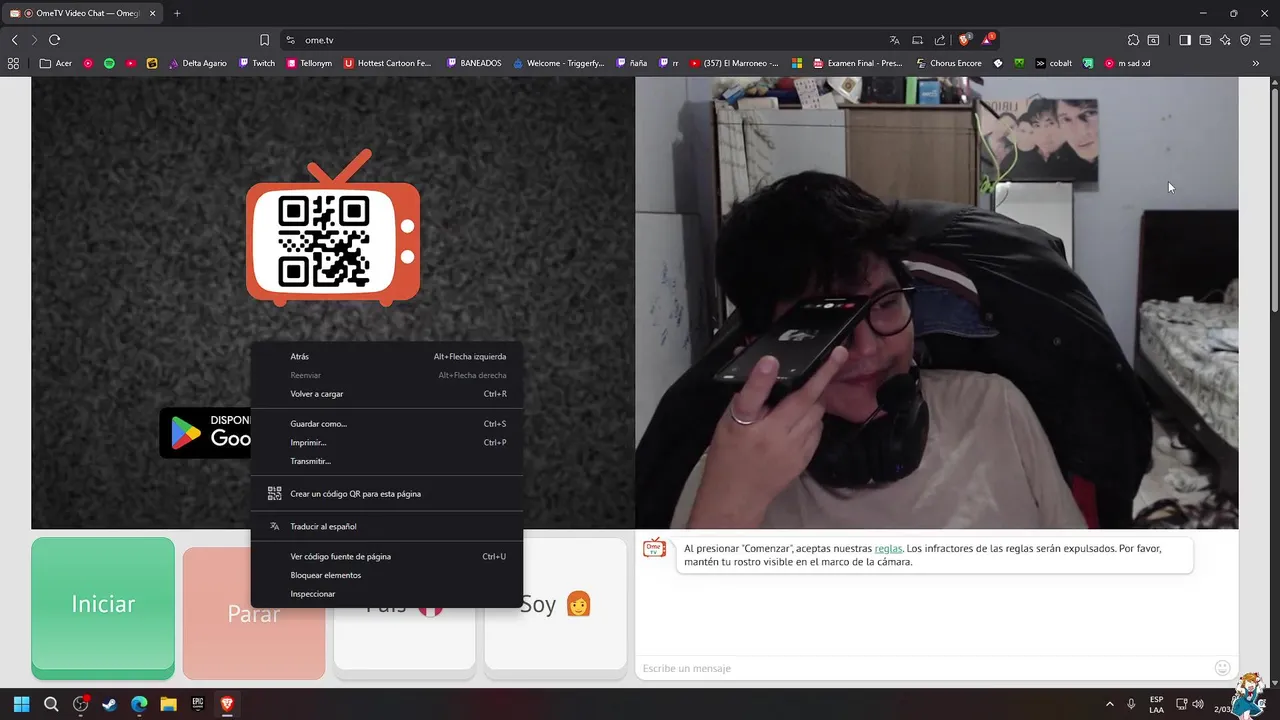
Task: Open the BANEADOS bookmark
Action: point(474,63)
